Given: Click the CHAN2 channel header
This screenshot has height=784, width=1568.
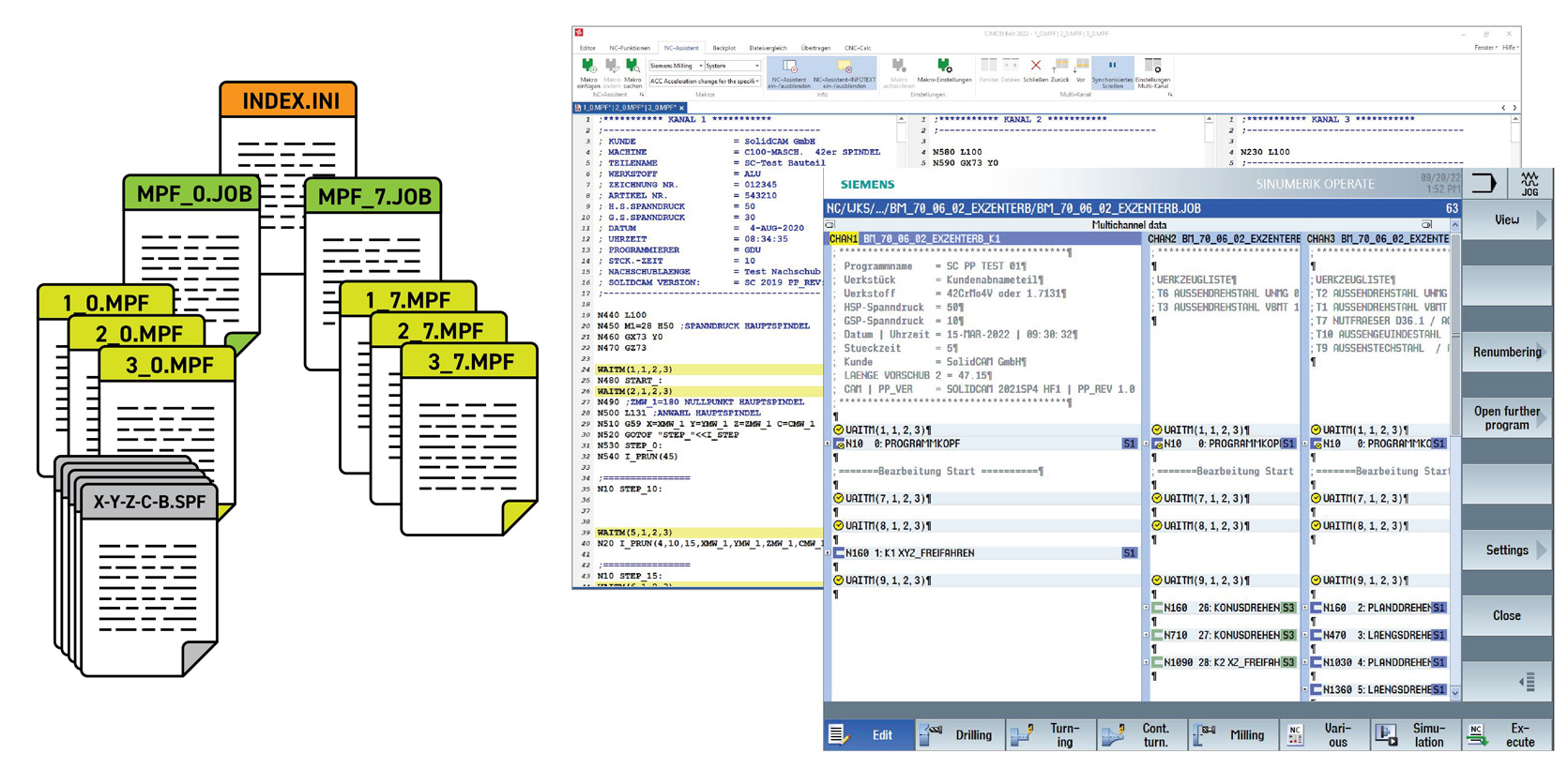Looking at the screenshot, I should (1224, 239).
